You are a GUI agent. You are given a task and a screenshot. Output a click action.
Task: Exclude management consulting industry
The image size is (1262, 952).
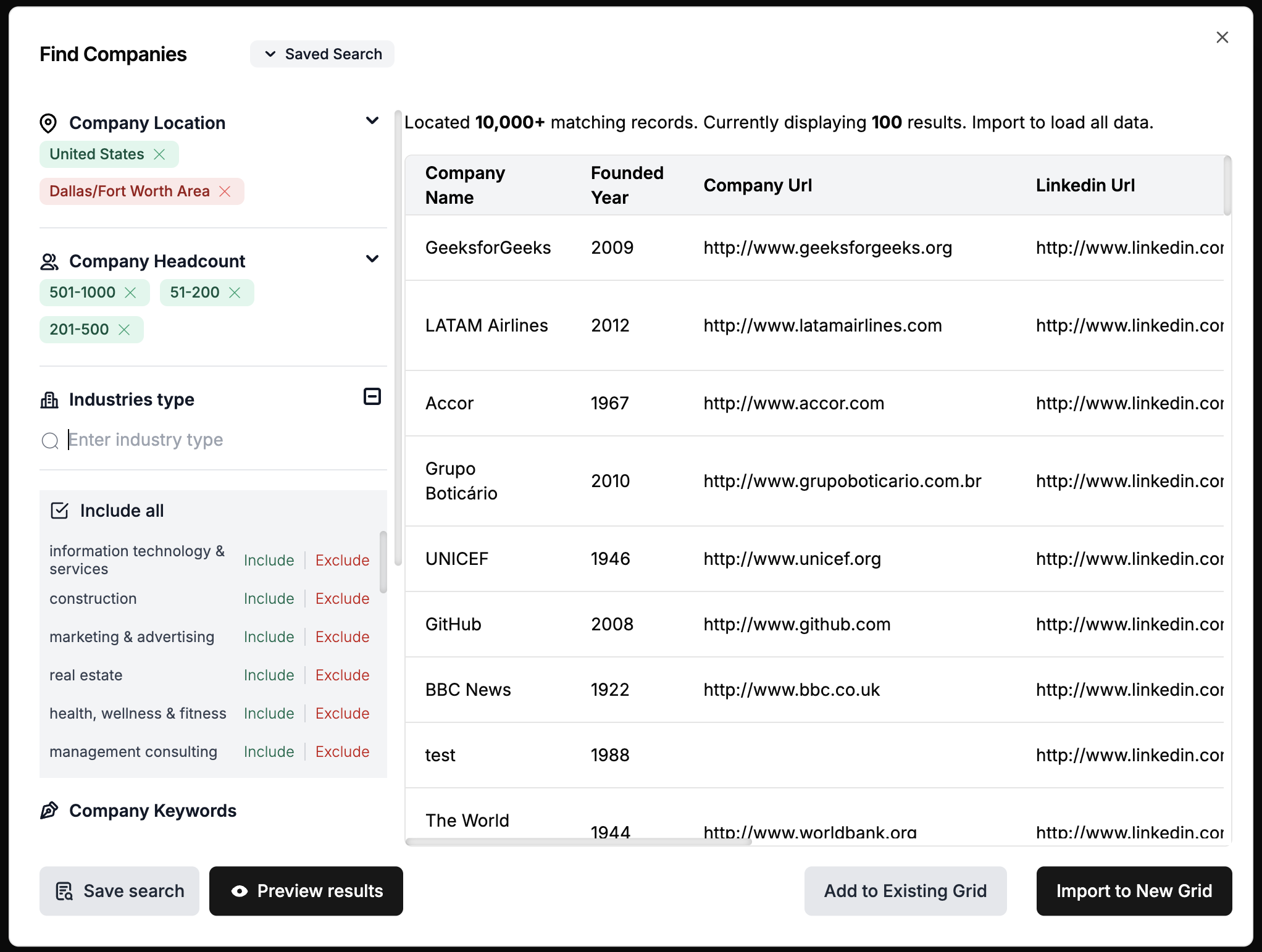(343, 751)
